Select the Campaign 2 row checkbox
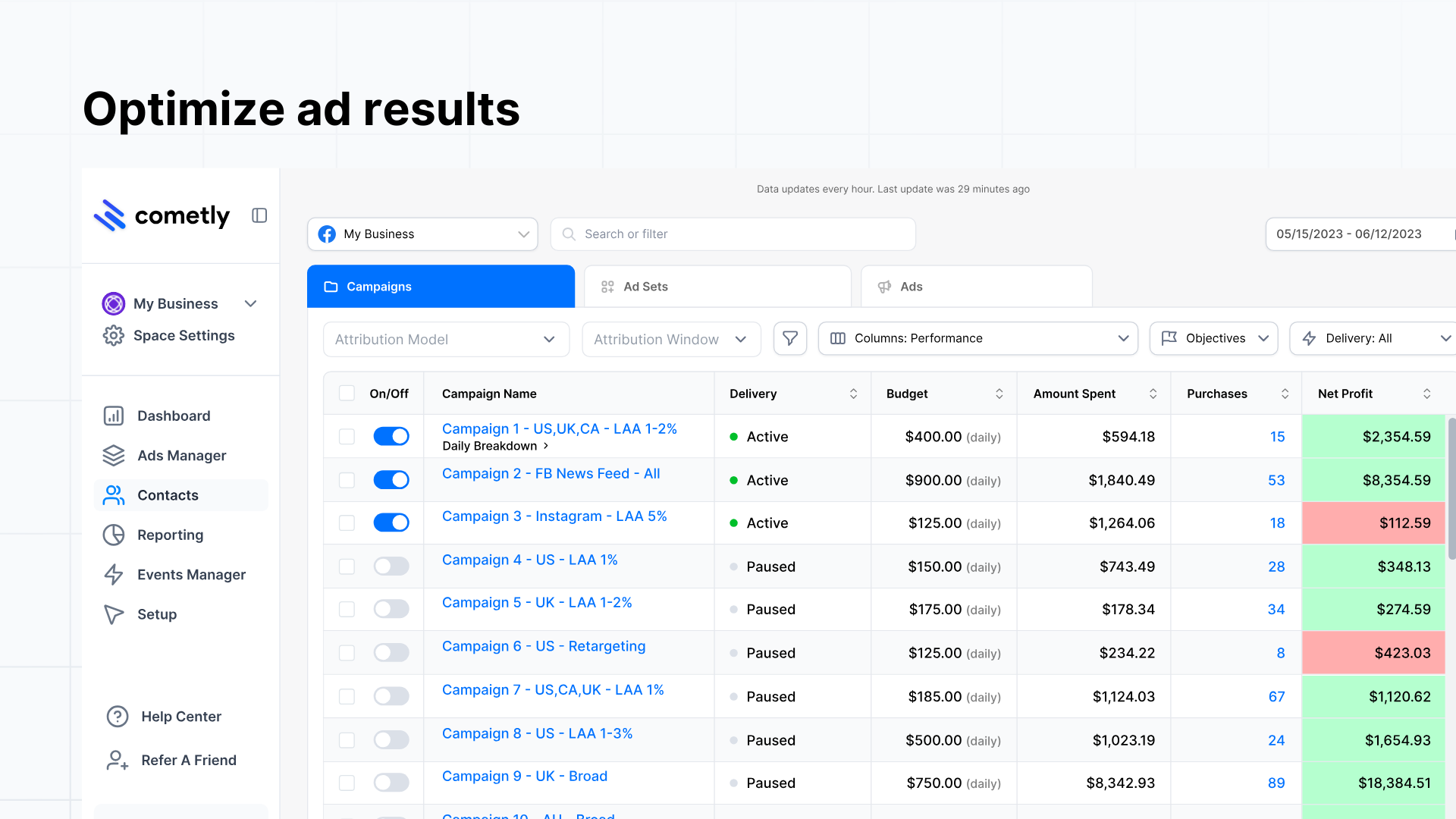 tap(347, 480)
